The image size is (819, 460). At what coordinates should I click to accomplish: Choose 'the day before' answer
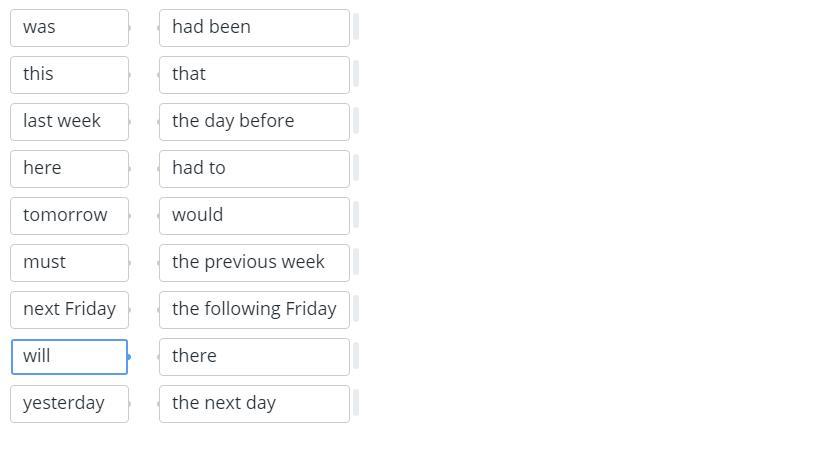coord(254,122)
